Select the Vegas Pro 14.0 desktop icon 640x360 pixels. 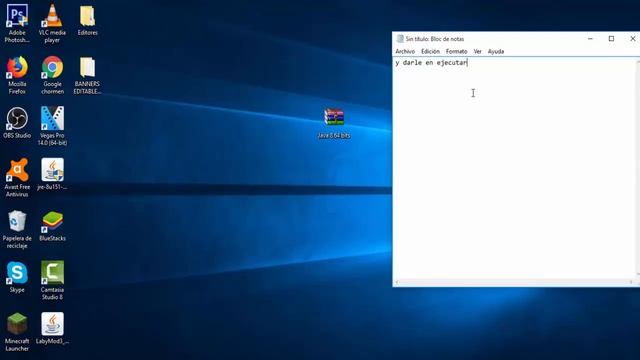(52, 119)
